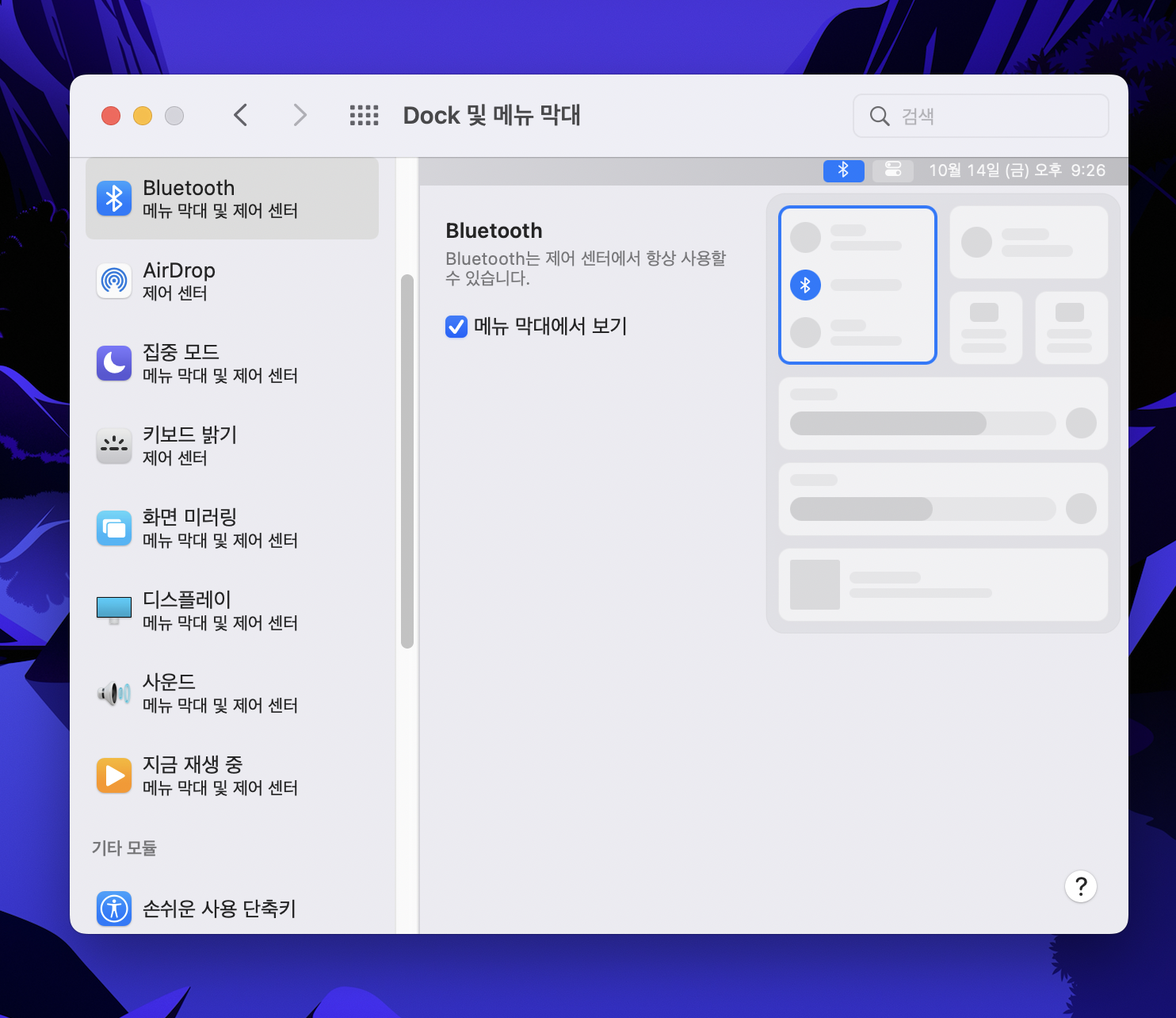Click the blue Bluetooth circle in Control Center preview
Viewport: 1176px width, 1018px height.
point(805,285)
